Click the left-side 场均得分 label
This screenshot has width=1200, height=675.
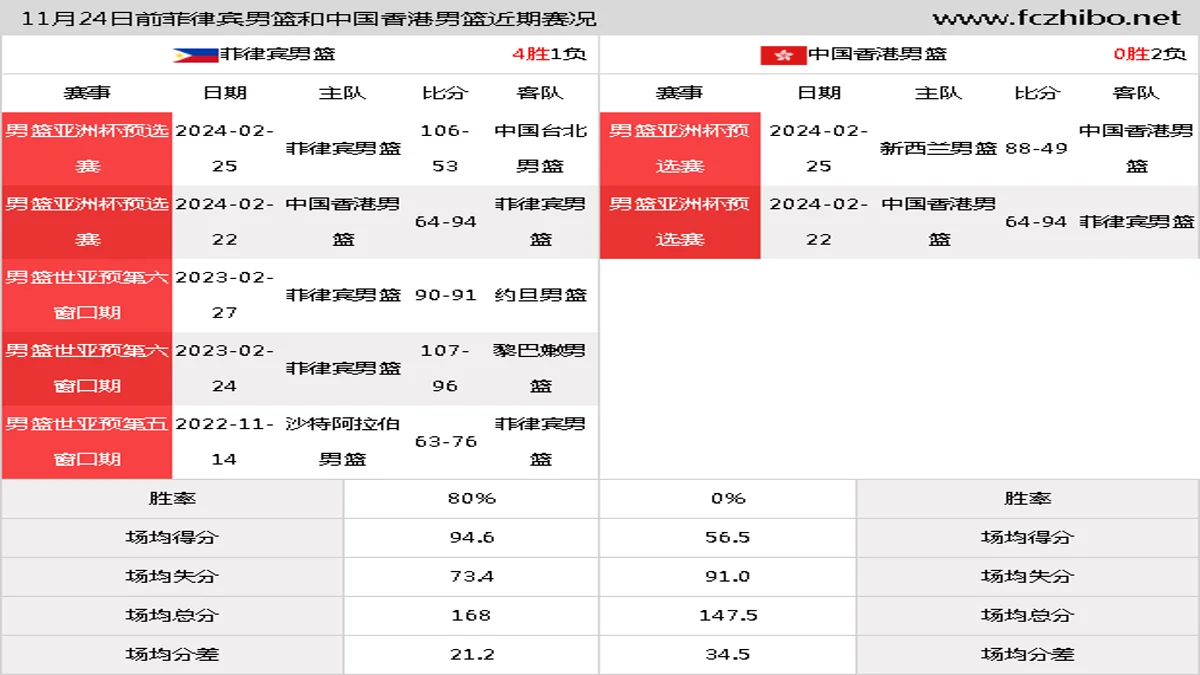tap(172, 537)
